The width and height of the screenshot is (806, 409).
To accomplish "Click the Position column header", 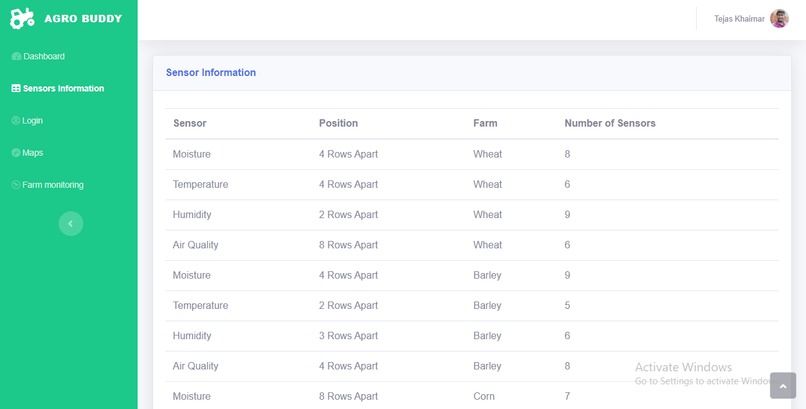I will click(338, 123).
